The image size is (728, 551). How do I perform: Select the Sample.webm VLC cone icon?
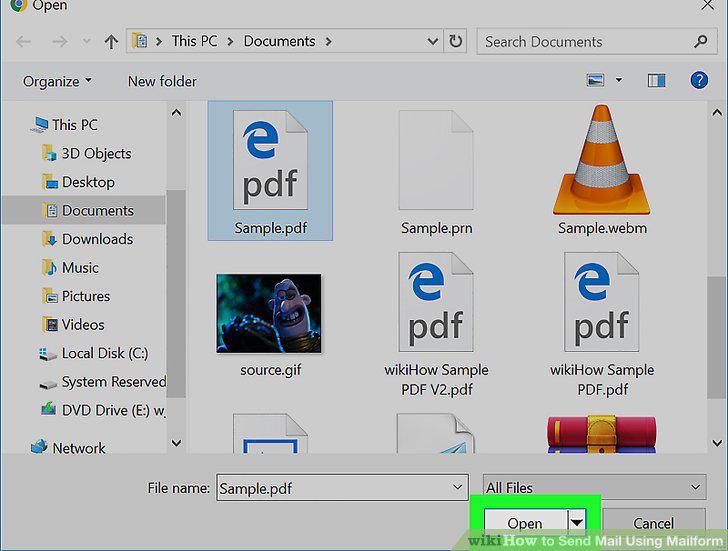pos(602,160)
